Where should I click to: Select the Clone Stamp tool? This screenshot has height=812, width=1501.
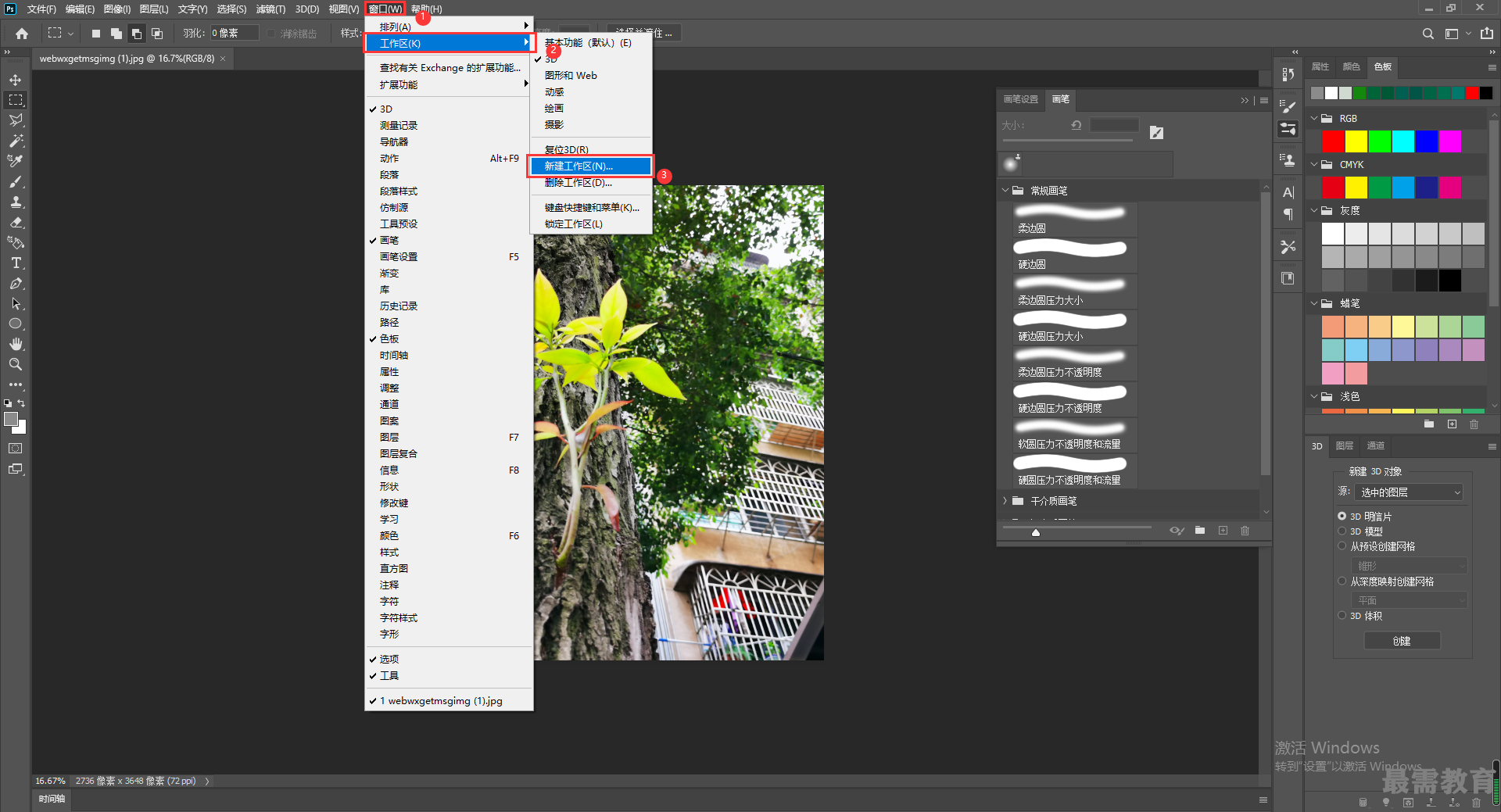16,202
